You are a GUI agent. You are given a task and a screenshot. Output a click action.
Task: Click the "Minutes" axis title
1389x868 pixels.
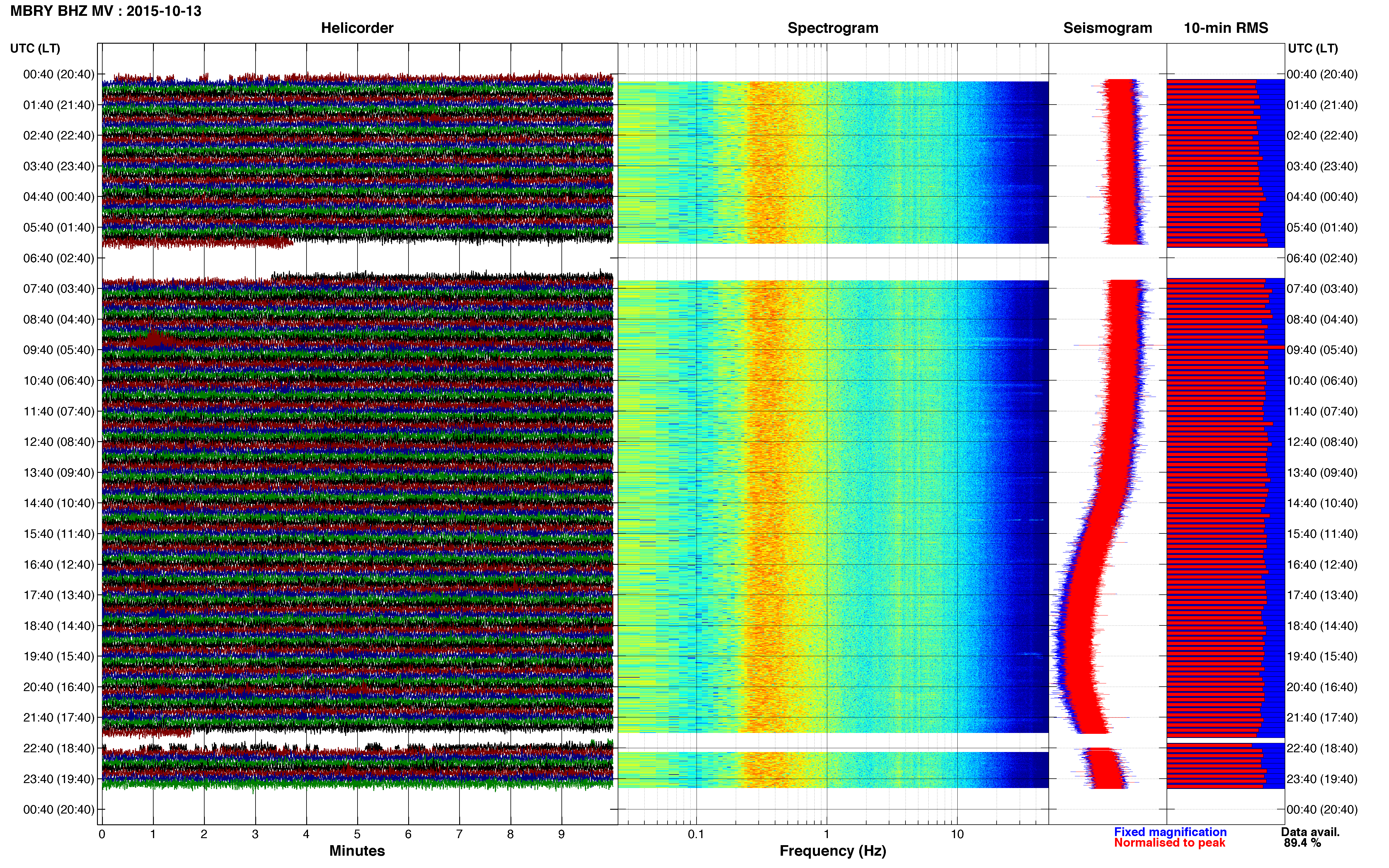(357, 851)
